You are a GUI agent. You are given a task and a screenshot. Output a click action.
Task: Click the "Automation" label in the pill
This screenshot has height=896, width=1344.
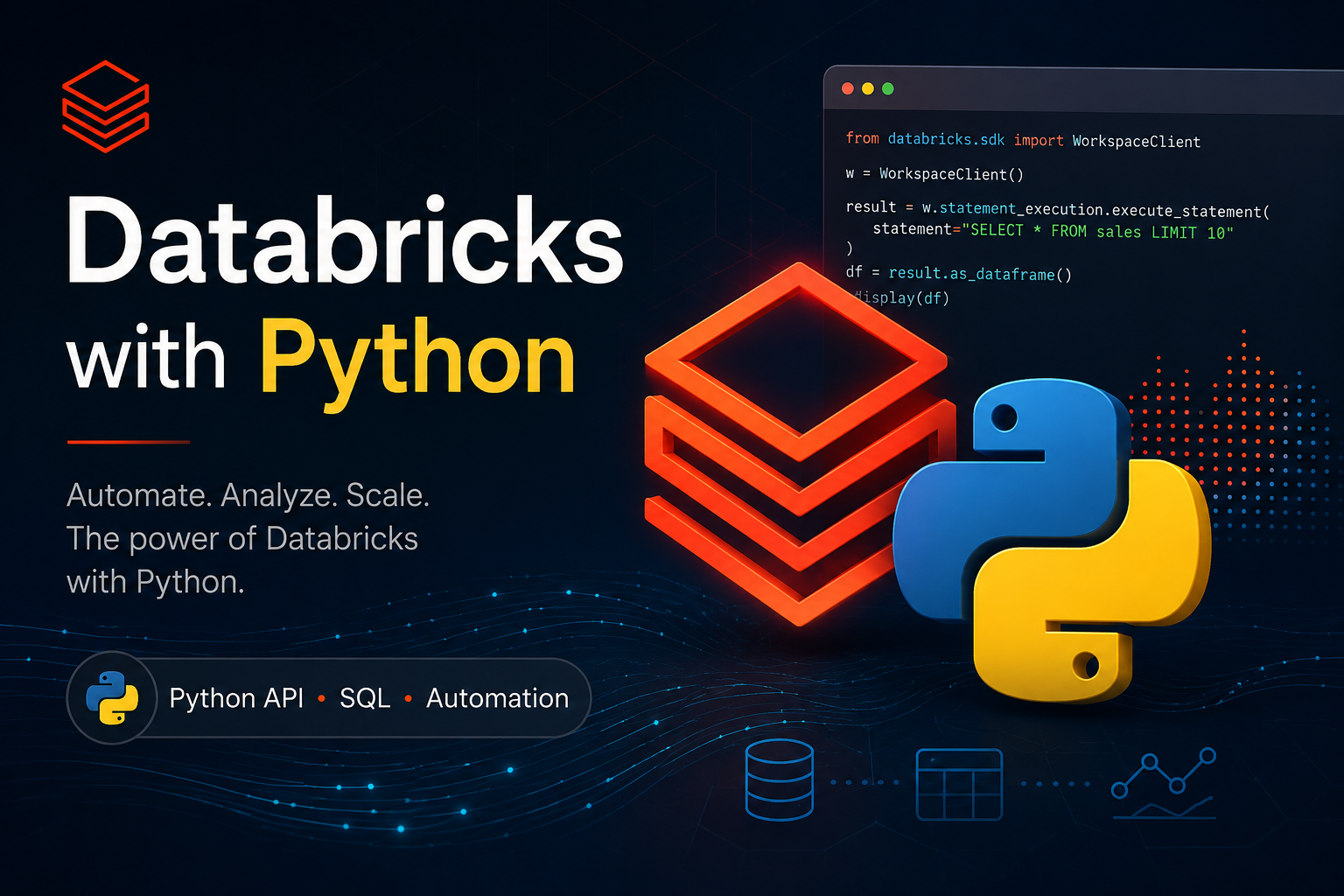pos(497,698)
